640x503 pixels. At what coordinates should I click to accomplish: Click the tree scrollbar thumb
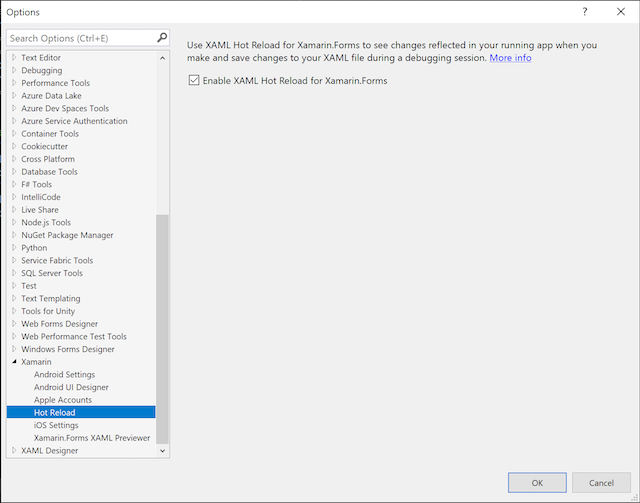[x=162, y=329]
